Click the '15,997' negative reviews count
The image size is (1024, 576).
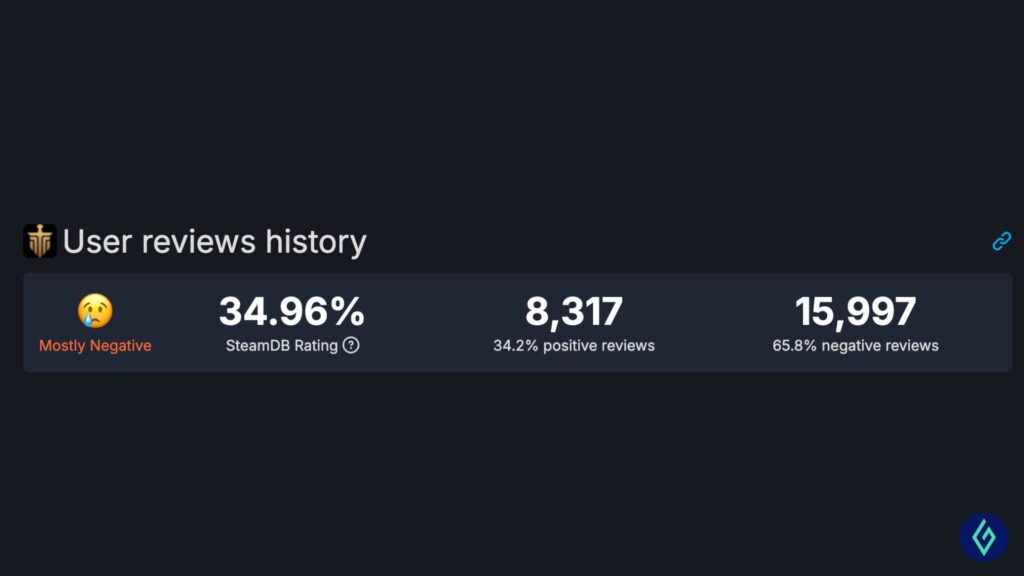pyautogui.click(x=856, y=311)
